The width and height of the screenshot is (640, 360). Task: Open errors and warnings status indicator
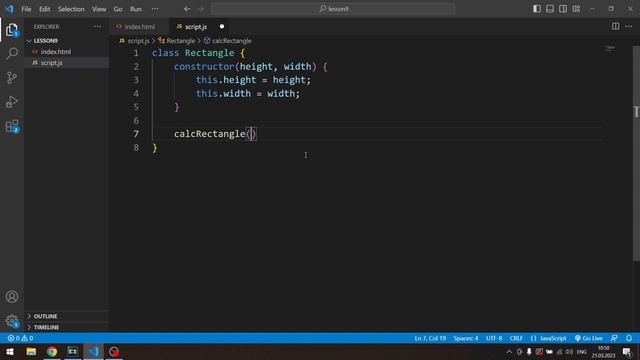20,338
